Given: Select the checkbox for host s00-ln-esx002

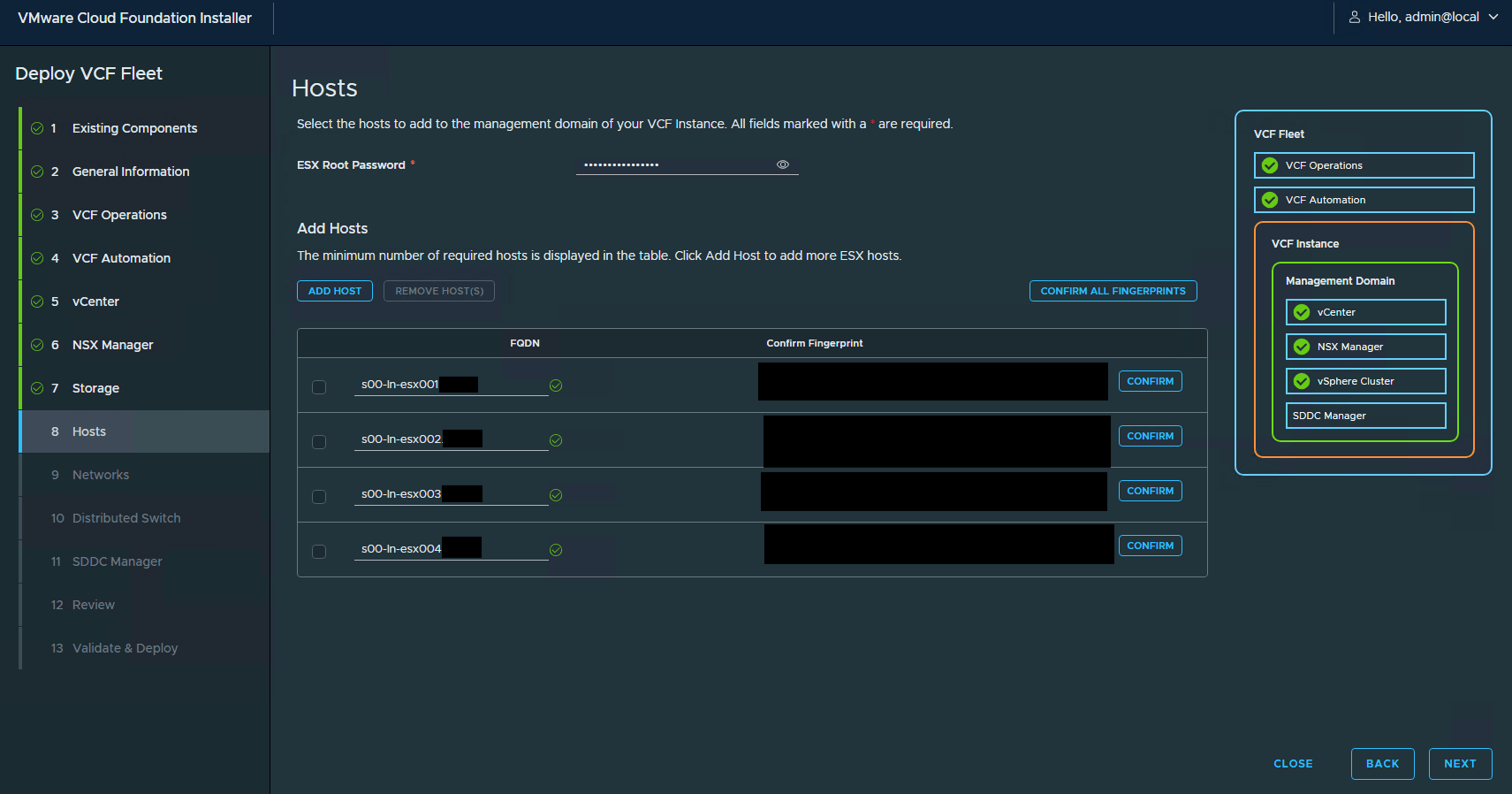Looking at the screenshot, I should (319, 442).
